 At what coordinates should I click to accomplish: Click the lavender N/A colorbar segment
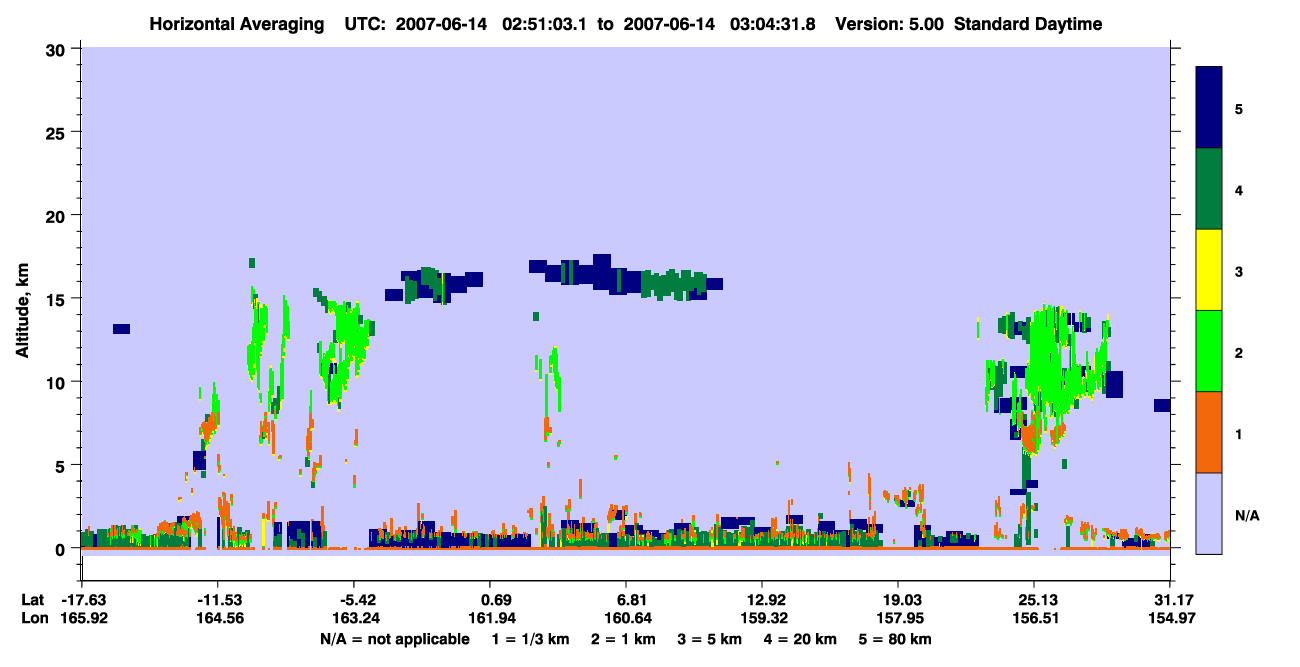click(x=1209, y=512)
